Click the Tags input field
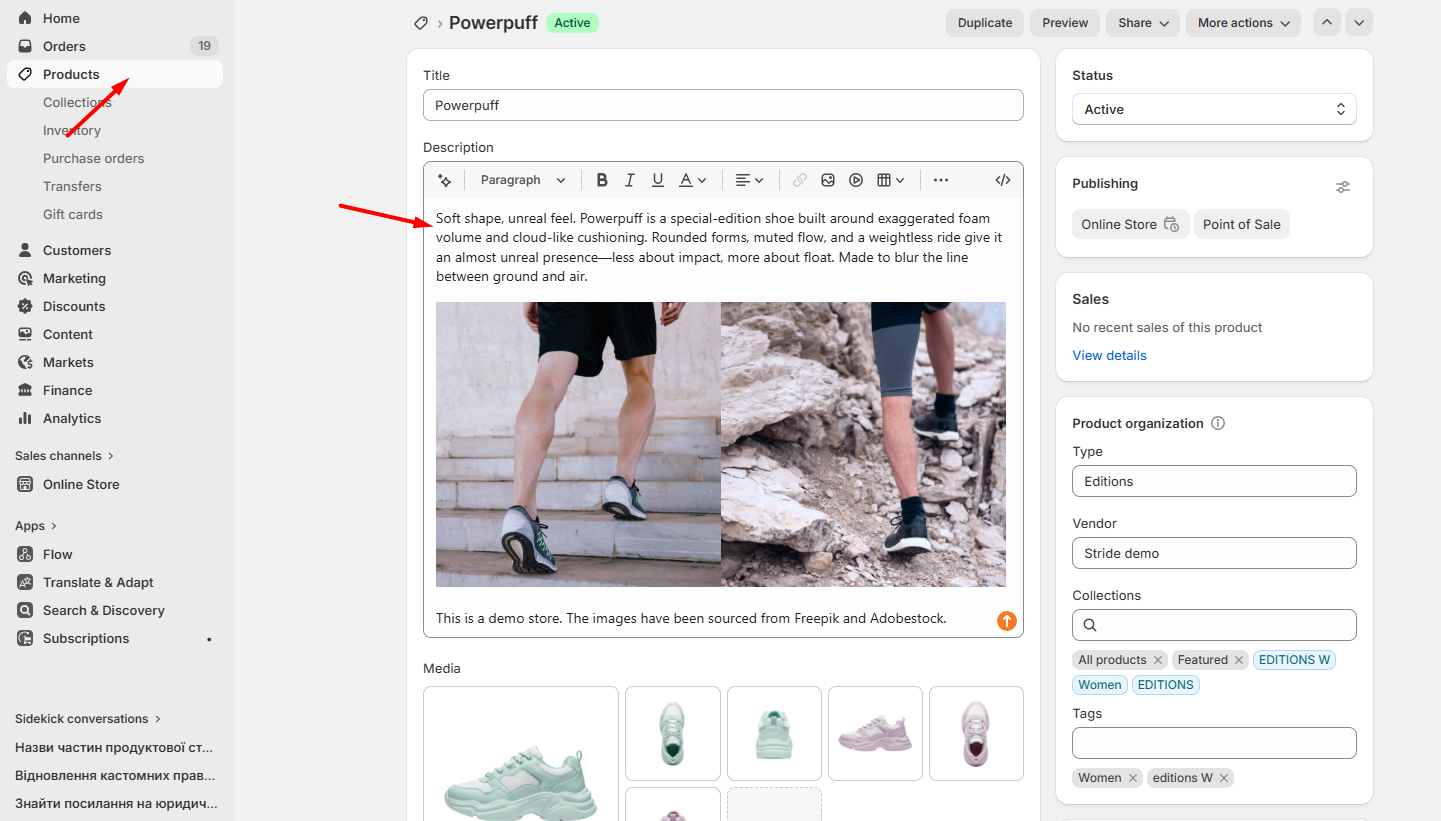The height and width of the screenshot is (821, 1441). pyautogui.click(x=1214, y=743)
